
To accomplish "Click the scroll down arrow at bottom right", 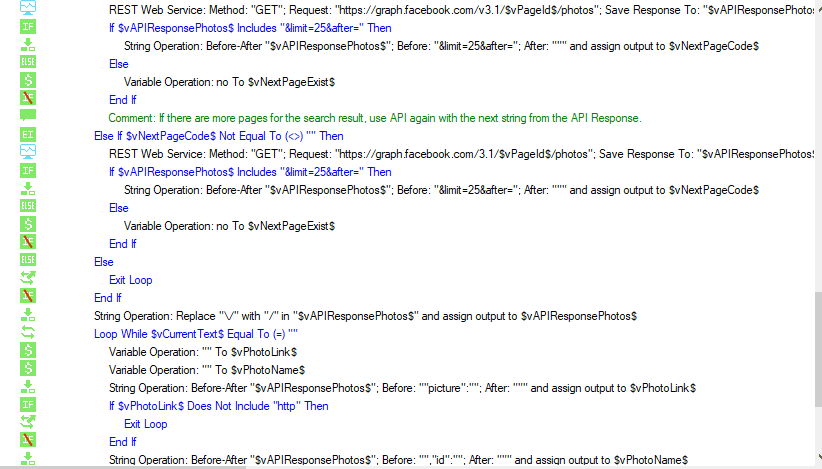I will point(818,457).
